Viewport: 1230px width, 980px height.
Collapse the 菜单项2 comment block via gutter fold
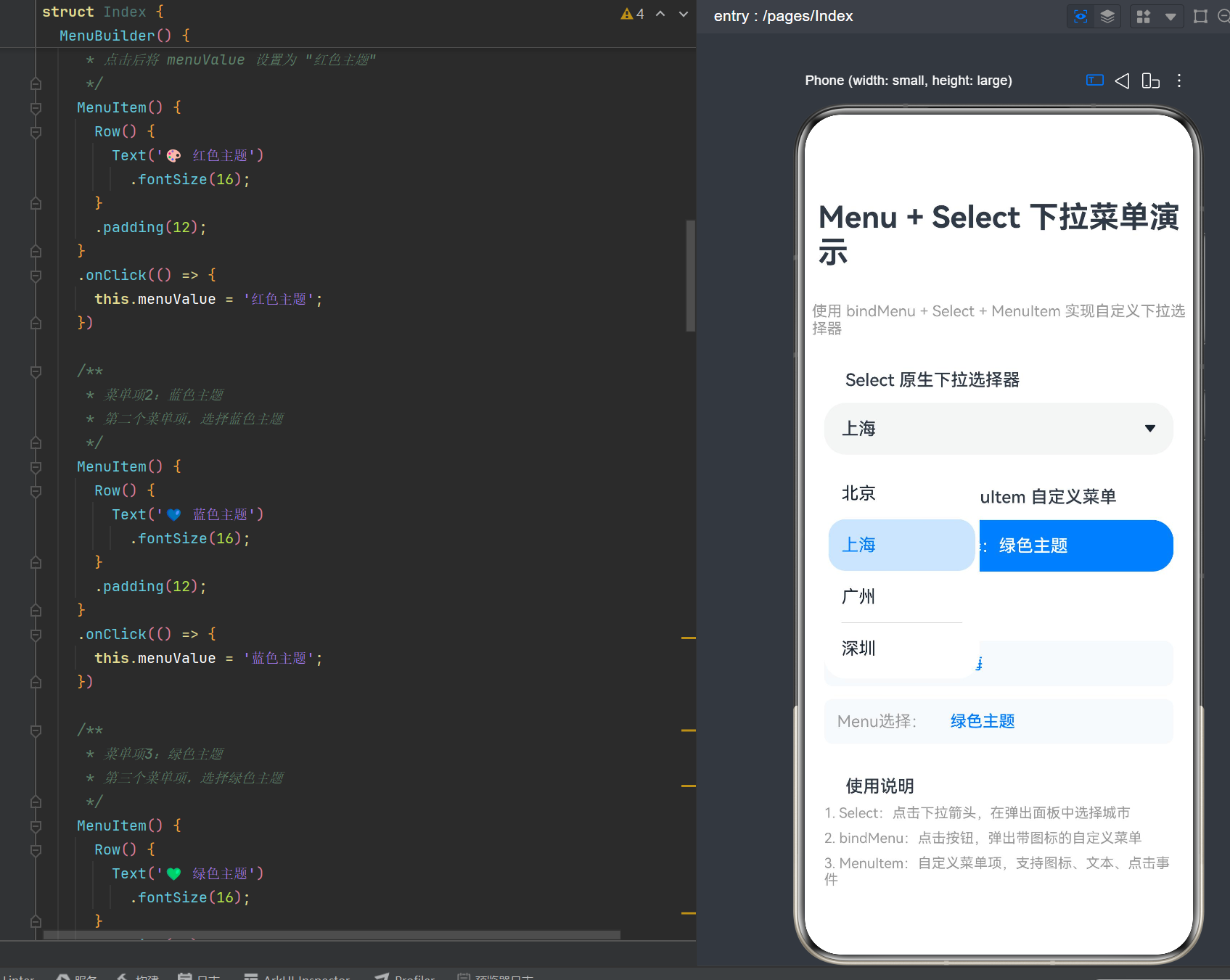(x=36, y=371)
